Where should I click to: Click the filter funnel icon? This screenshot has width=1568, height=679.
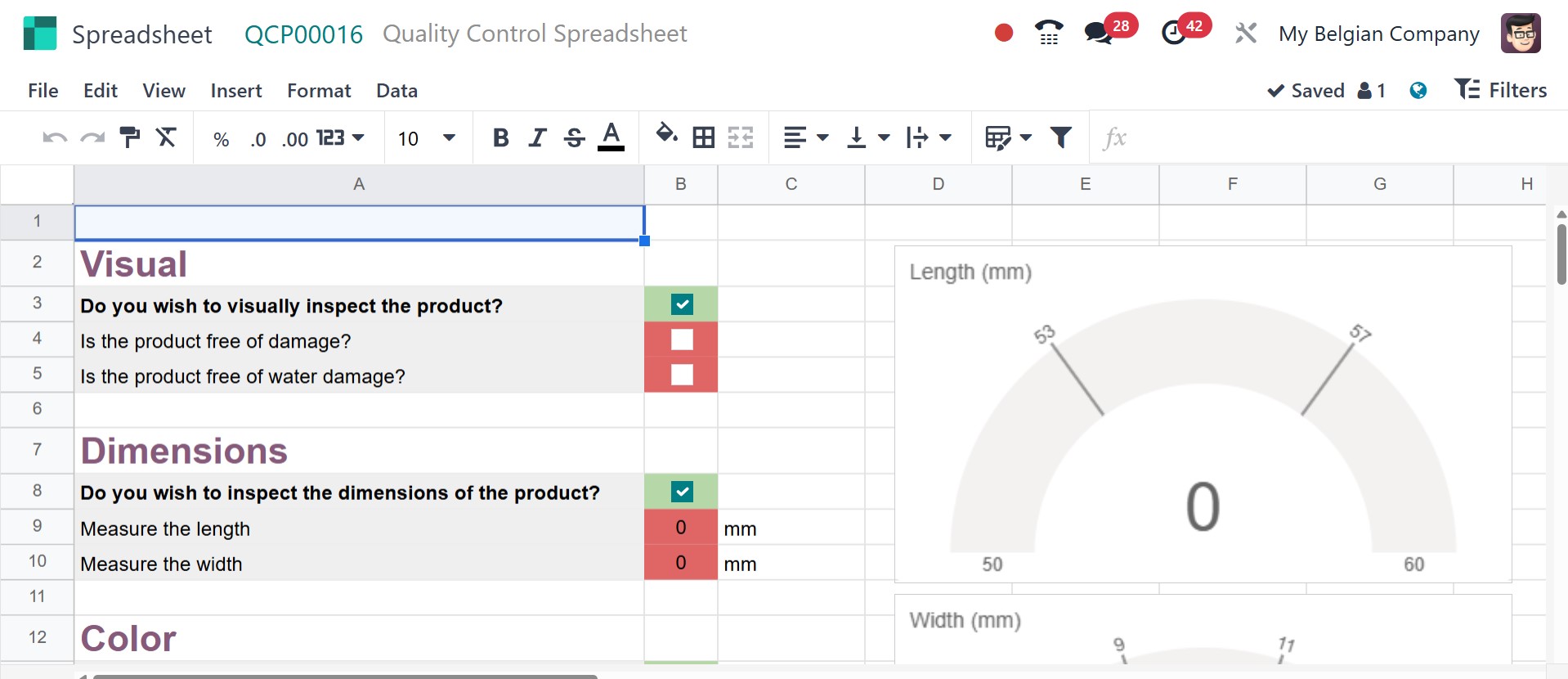coord(1060,137)
